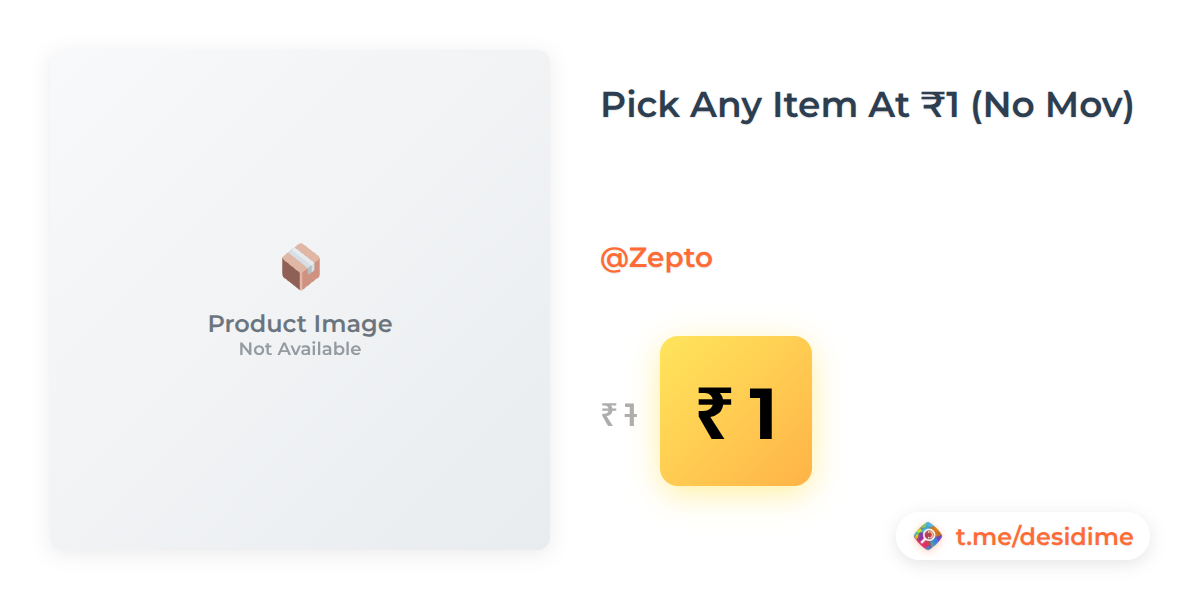Click the package box icon
1200x600 pixels.
[300, 267]
